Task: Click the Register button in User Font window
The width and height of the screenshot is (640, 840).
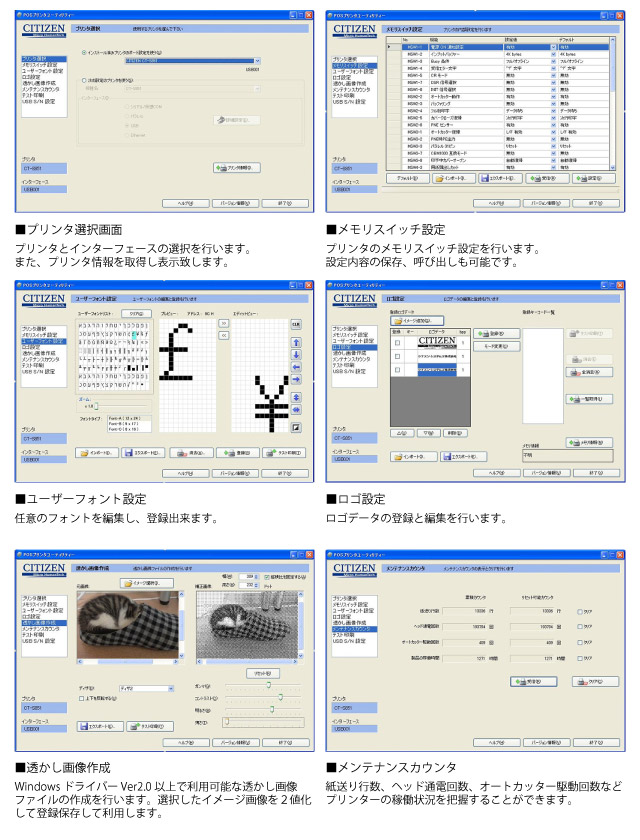Action: (x=238, y=453)
